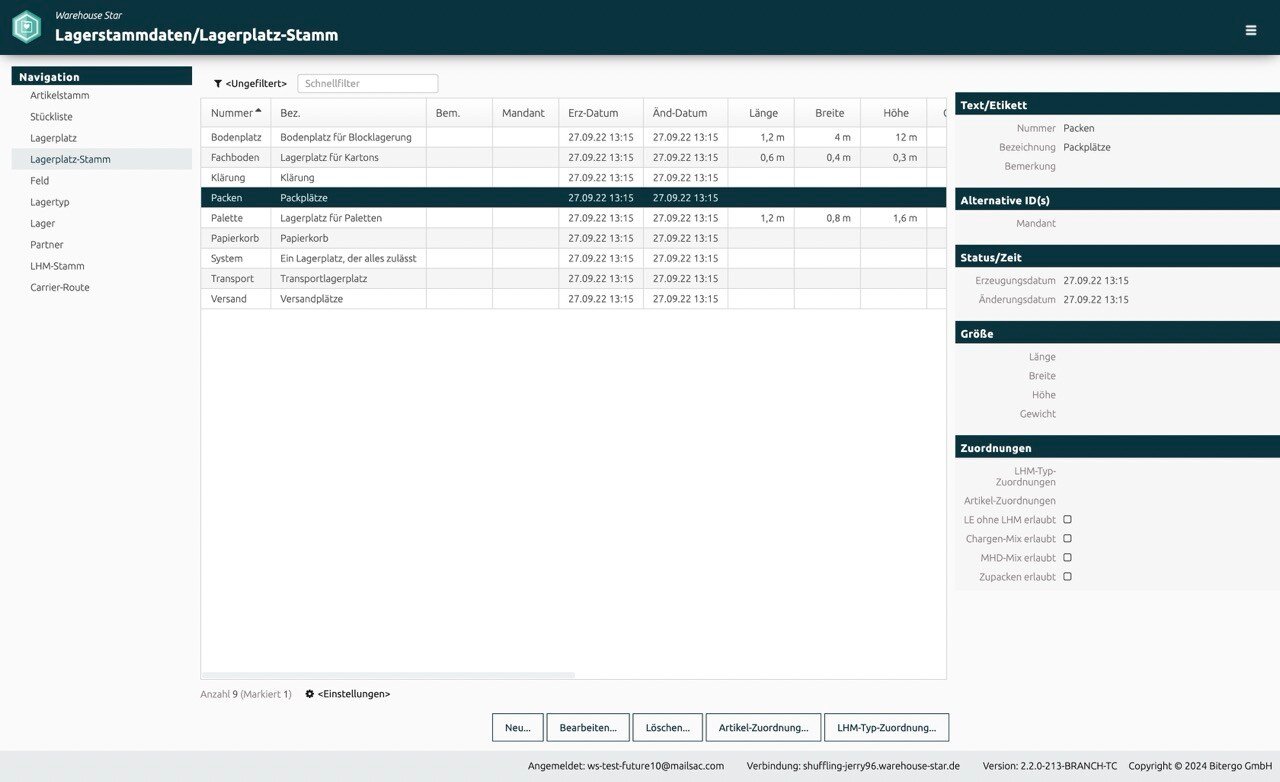Click the Lagerstammdaten/Lagerplatz-Stamm page title
This screenshot has height=782, width=1280.
(197, 35)
